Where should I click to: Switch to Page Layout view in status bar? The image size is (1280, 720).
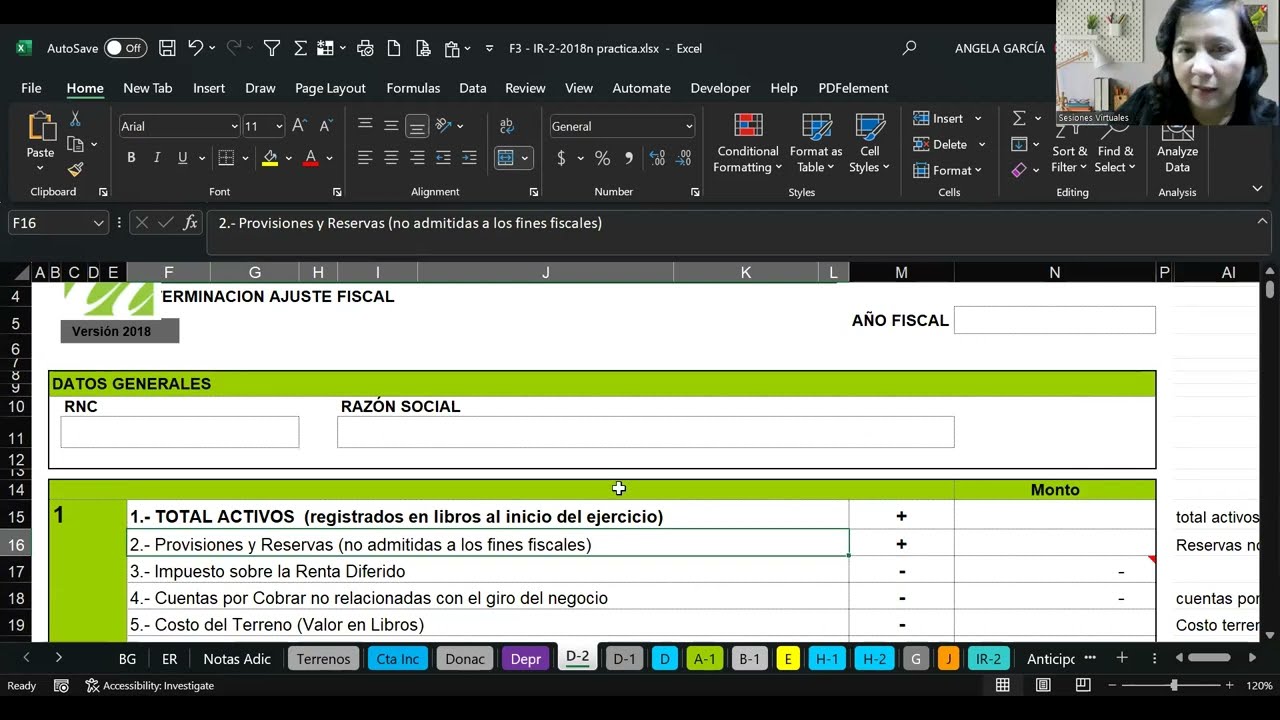(1043, 685)
